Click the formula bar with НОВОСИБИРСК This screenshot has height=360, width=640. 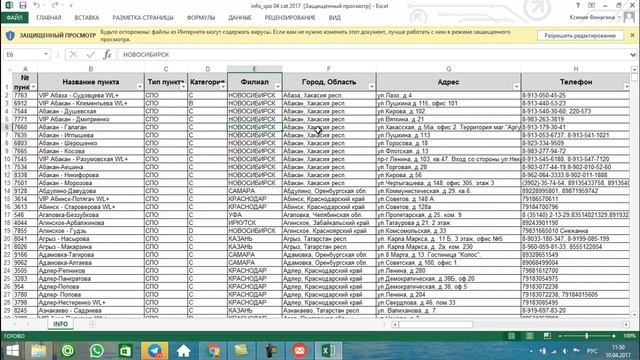(x=373, y=54)
